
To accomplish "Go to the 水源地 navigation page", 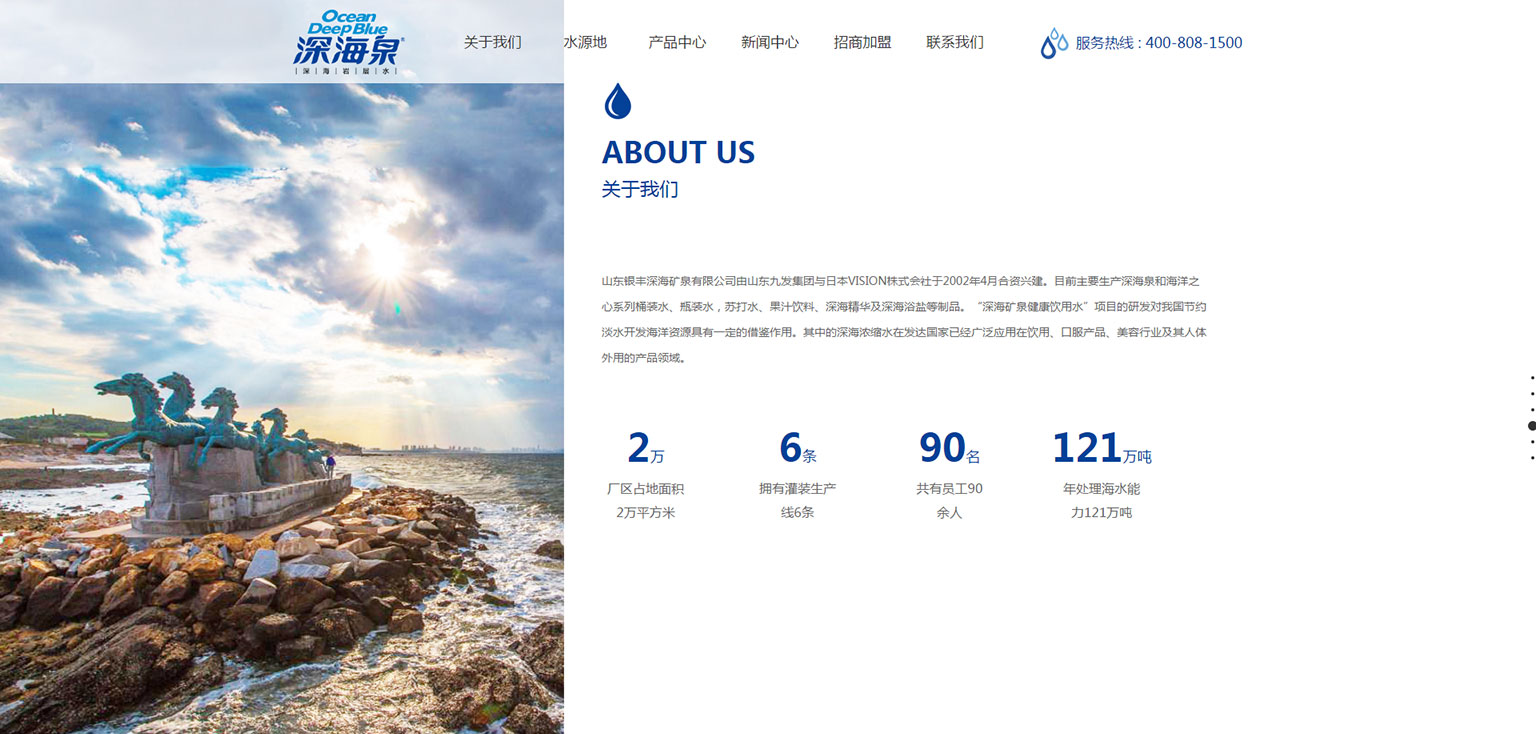I will tap(585, 42).
